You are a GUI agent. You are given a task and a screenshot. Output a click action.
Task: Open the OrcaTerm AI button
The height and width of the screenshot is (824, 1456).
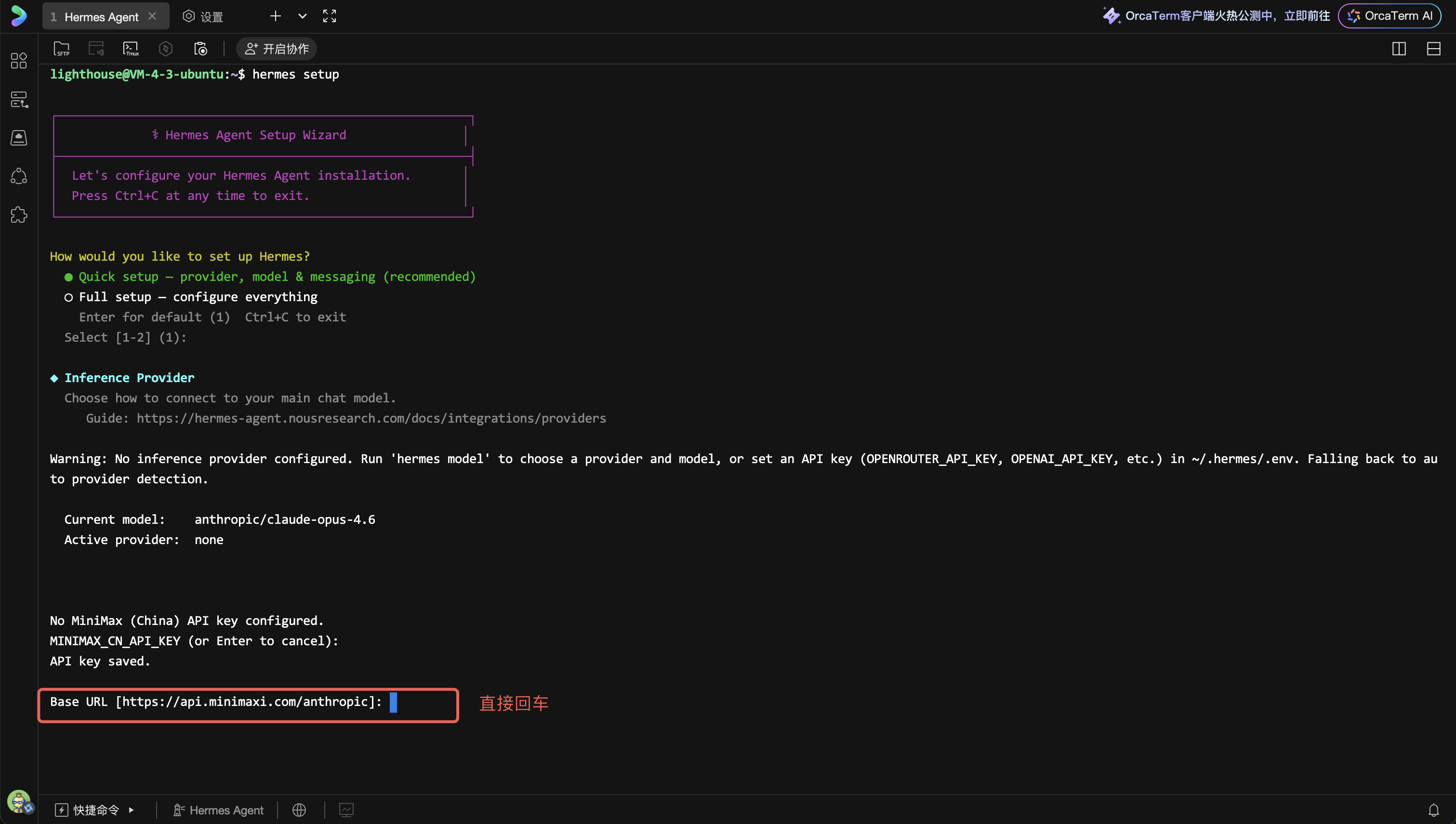[1389, 16]
